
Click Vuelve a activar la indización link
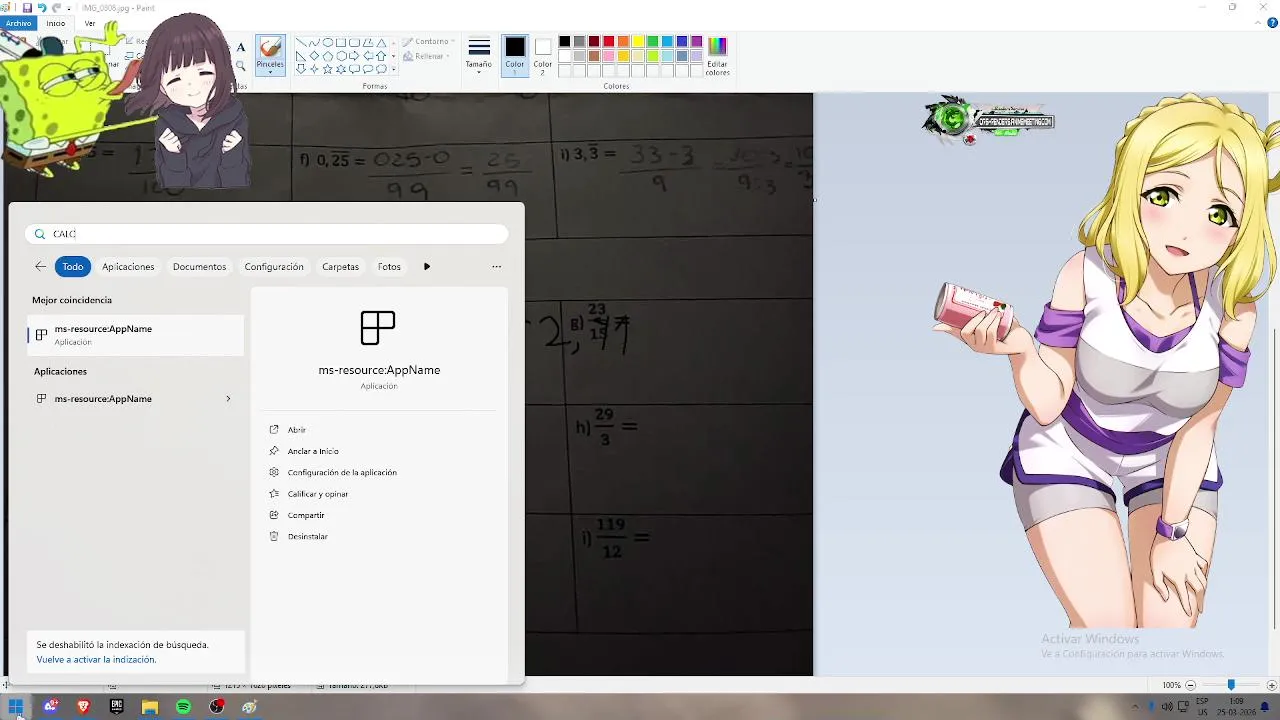[96, 660]
